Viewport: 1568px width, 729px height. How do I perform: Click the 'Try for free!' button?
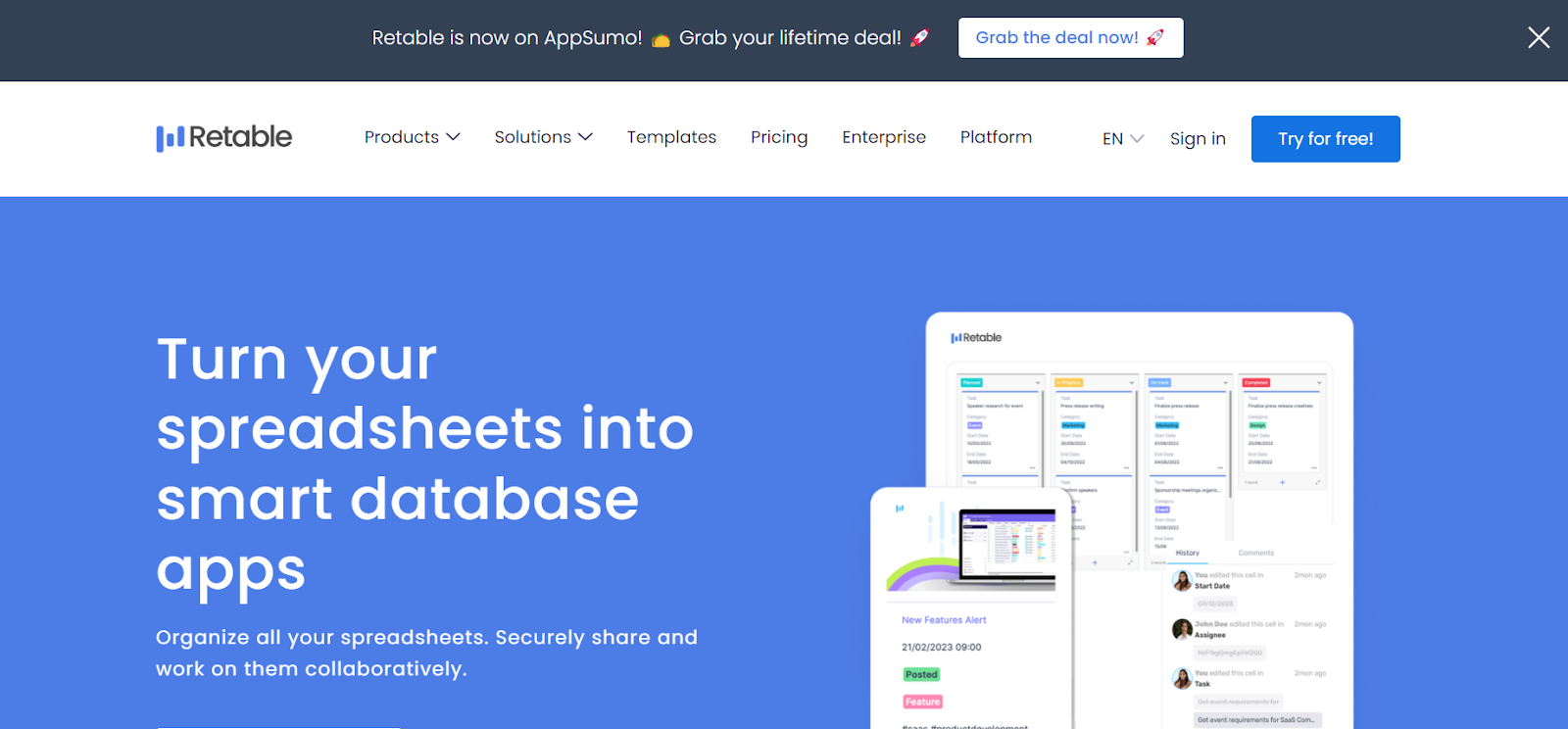click(x=1325, y=139)
